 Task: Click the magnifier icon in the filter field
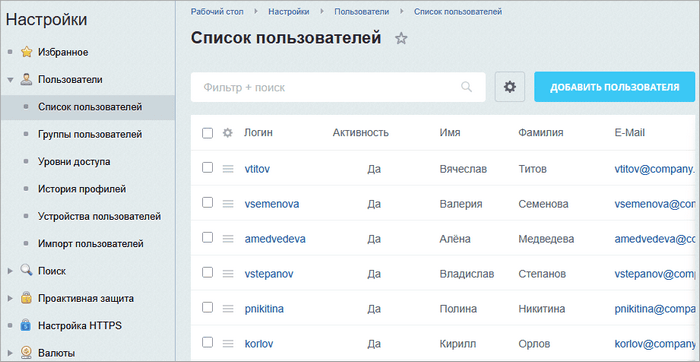tap(466, 87)
